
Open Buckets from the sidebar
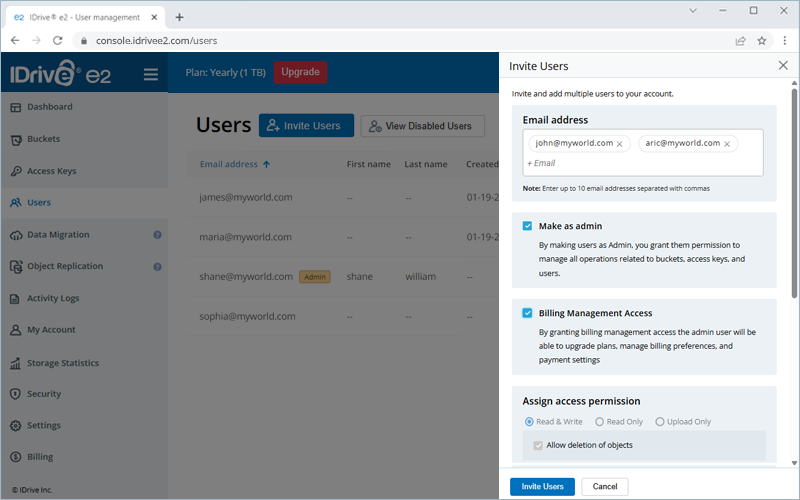coord(43,139)
